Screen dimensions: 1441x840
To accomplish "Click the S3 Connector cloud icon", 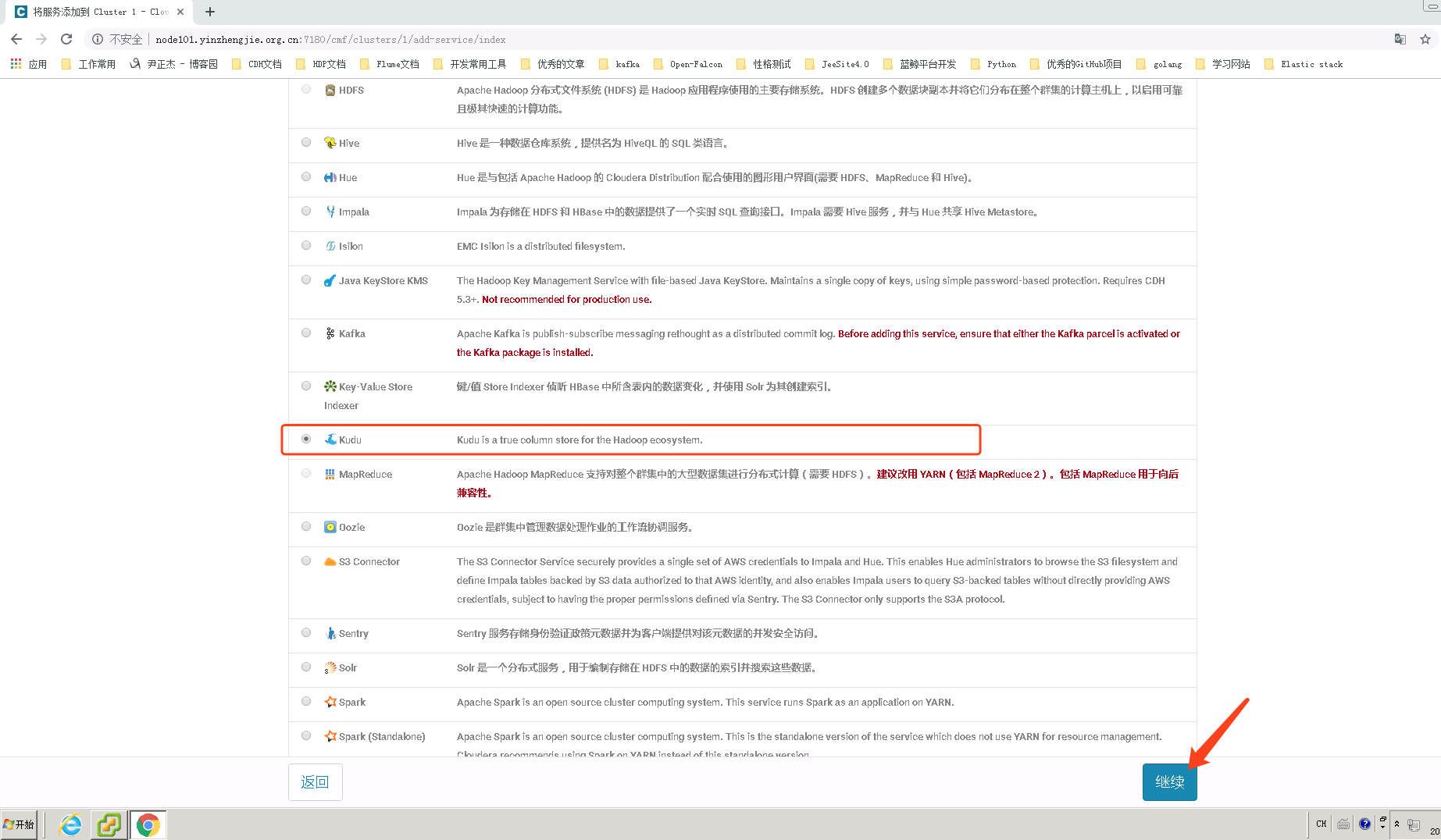I will pos(330,561).
